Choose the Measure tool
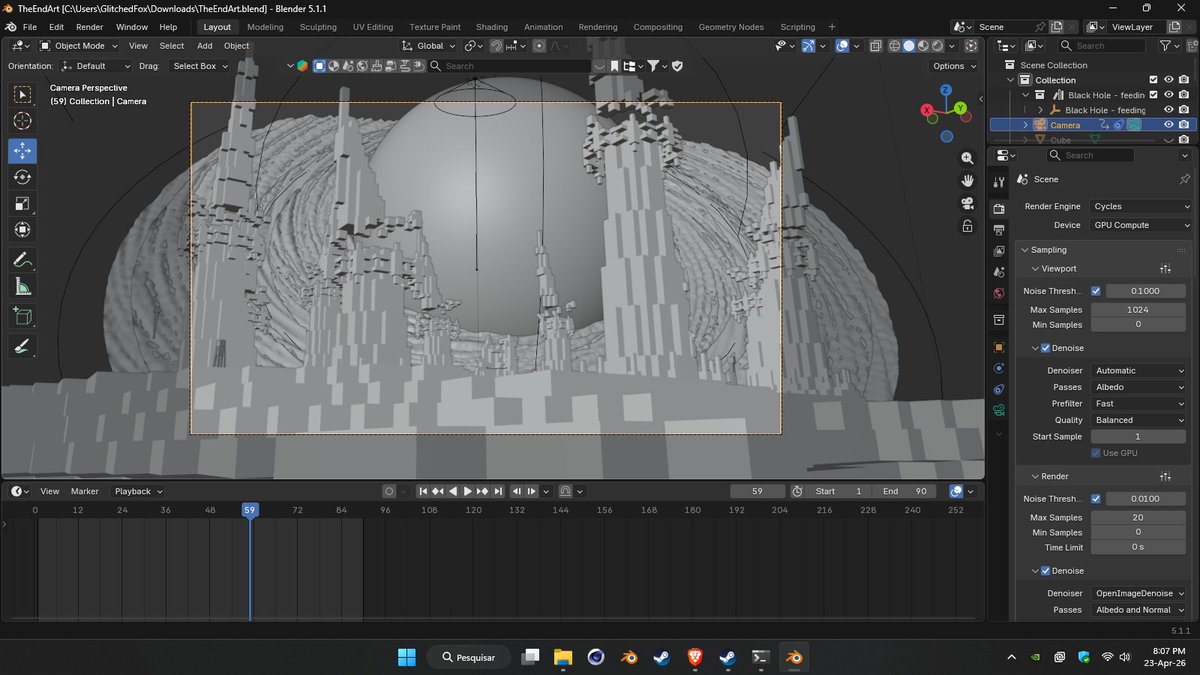The width and height of the screenshot is (1200, 675). [22, 287]
